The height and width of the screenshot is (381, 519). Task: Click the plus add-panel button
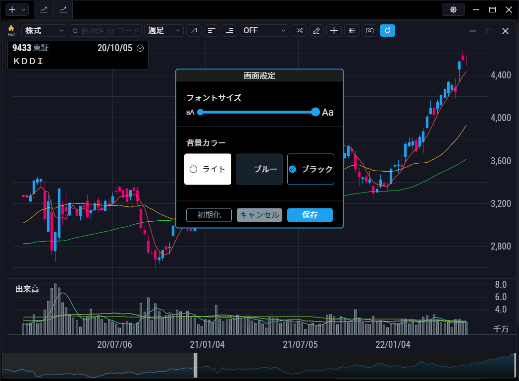(x=12, y=10)
